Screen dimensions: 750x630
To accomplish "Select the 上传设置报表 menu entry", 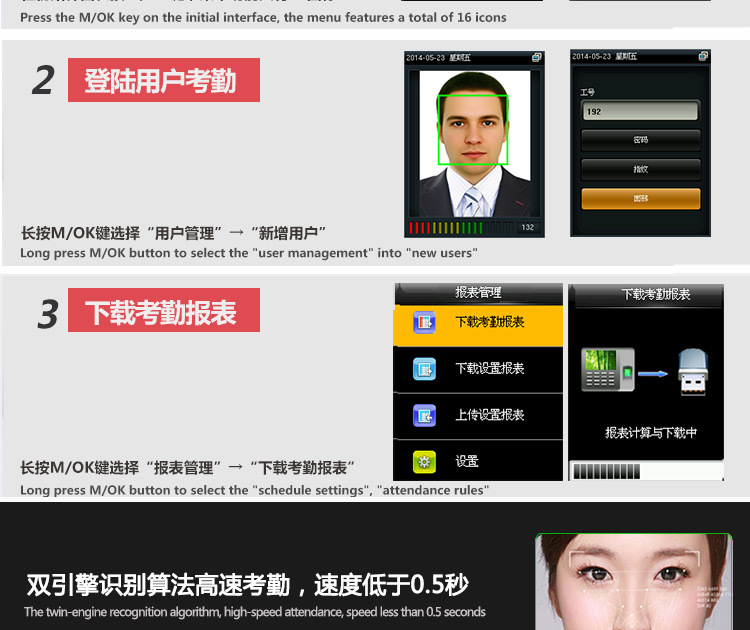I will click(478, 416).
